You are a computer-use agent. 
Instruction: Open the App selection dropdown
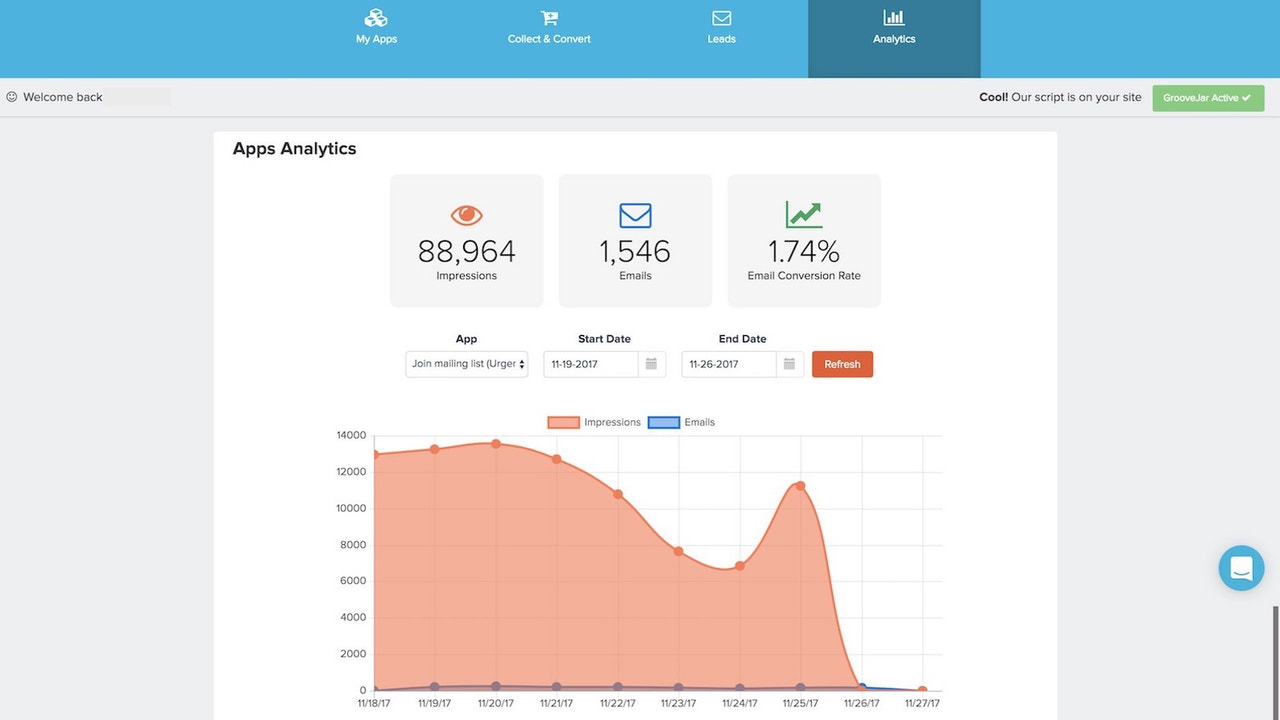466,364
